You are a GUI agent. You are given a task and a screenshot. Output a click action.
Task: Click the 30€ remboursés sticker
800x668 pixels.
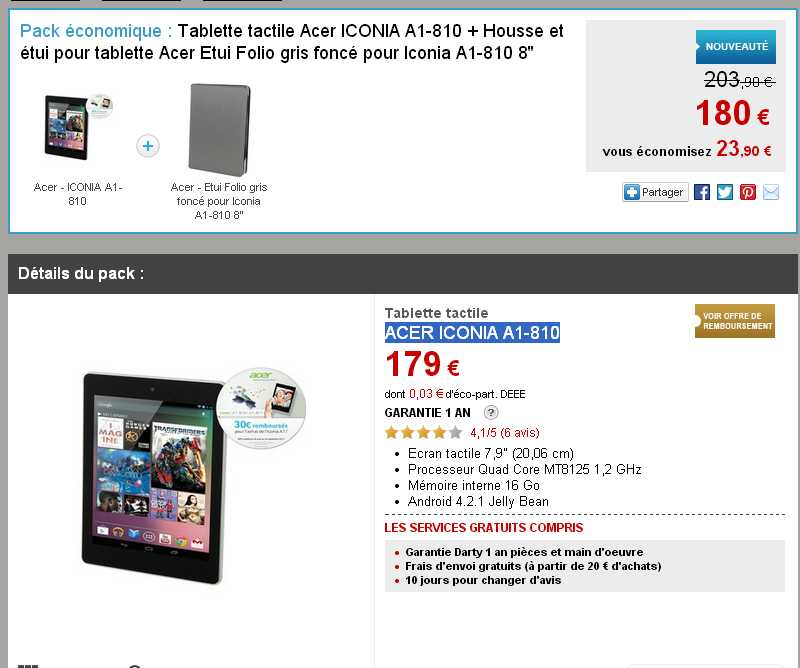click(261, 408)
